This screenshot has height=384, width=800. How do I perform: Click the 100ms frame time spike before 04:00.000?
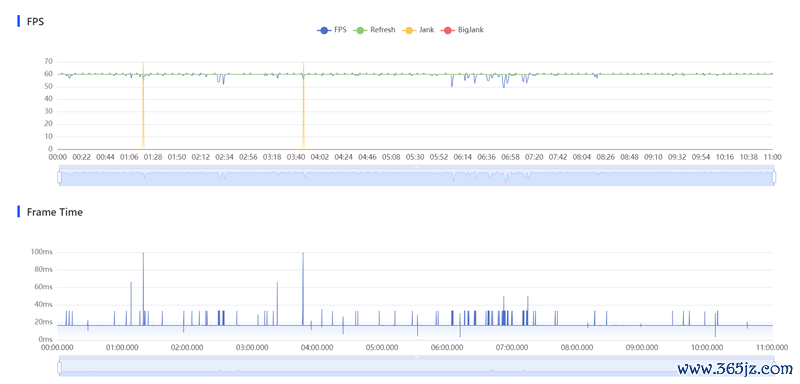point(303,289)
